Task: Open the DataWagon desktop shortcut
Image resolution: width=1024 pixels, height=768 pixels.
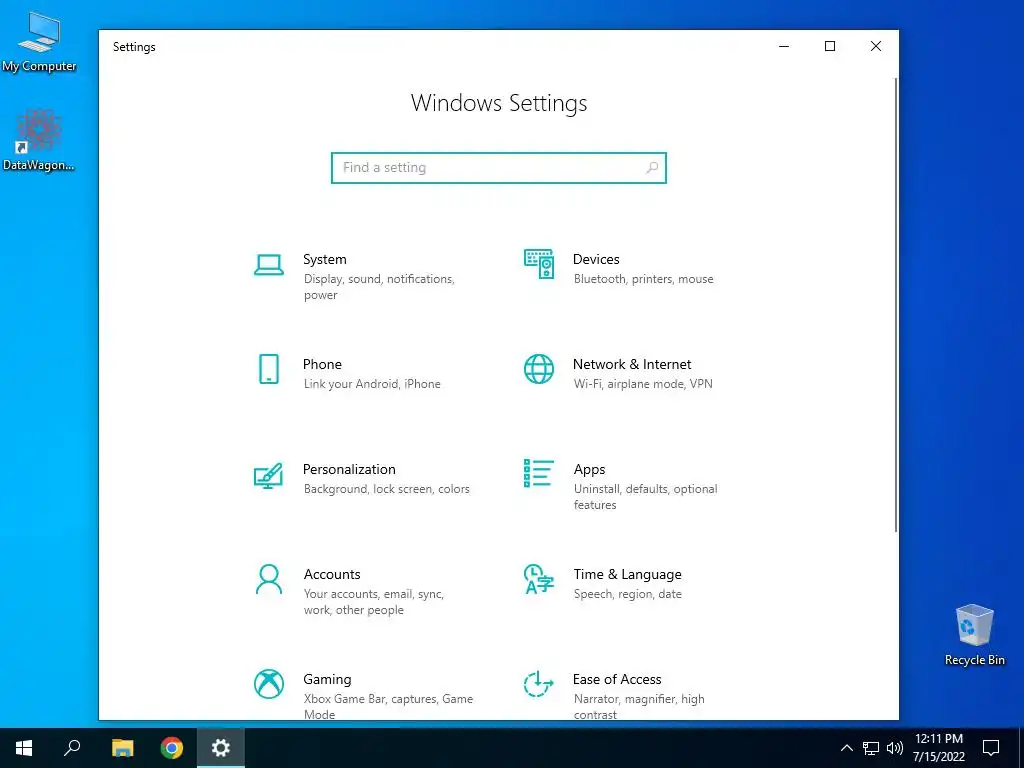Action: point(39,140)
